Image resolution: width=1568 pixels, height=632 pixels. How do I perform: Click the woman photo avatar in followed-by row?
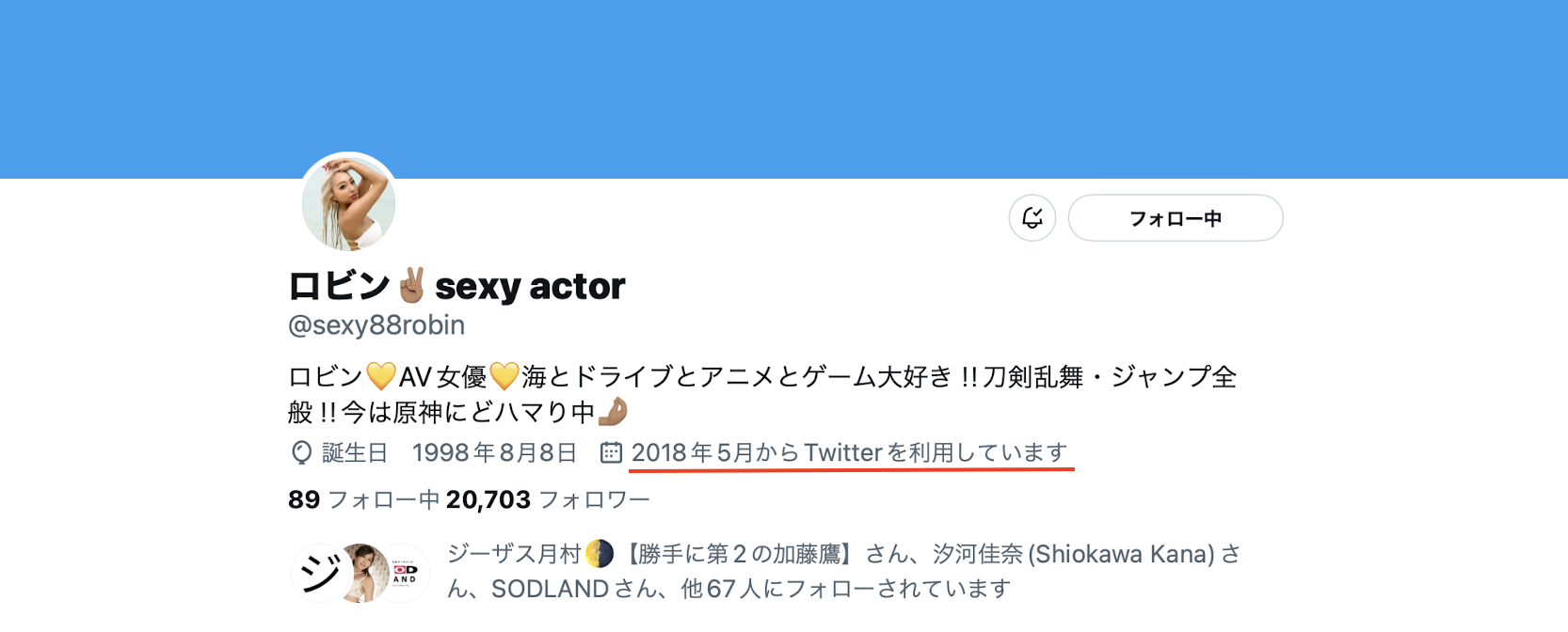tap(365, 572)
